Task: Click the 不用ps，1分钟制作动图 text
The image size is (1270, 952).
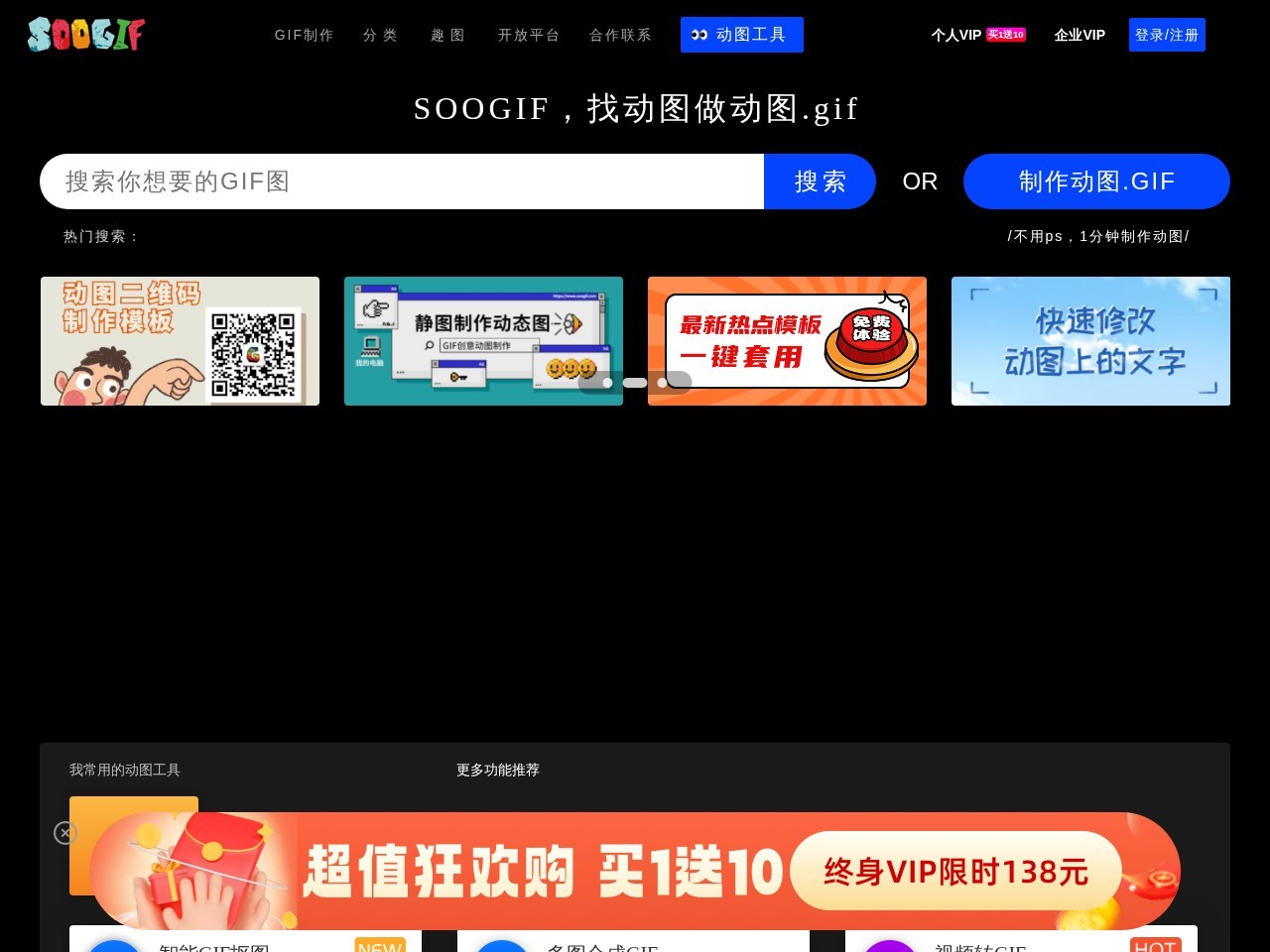Action: click(x=1098, y=236)
